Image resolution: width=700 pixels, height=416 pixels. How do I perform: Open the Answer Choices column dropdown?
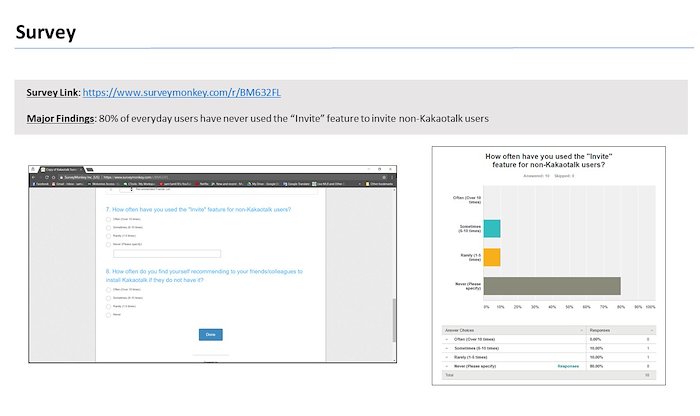[581, 330]
